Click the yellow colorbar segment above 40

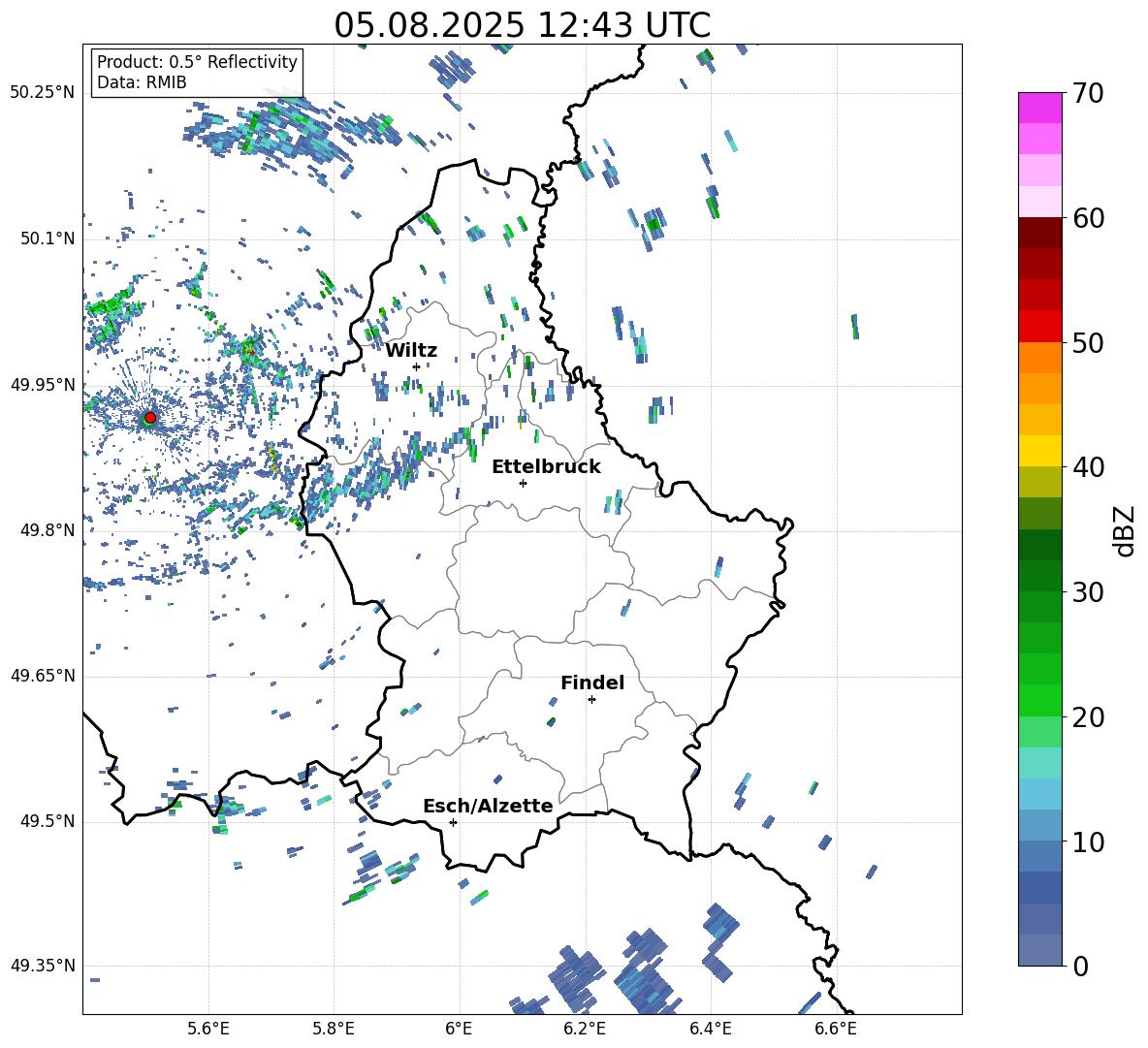(x=1039, y=451)
